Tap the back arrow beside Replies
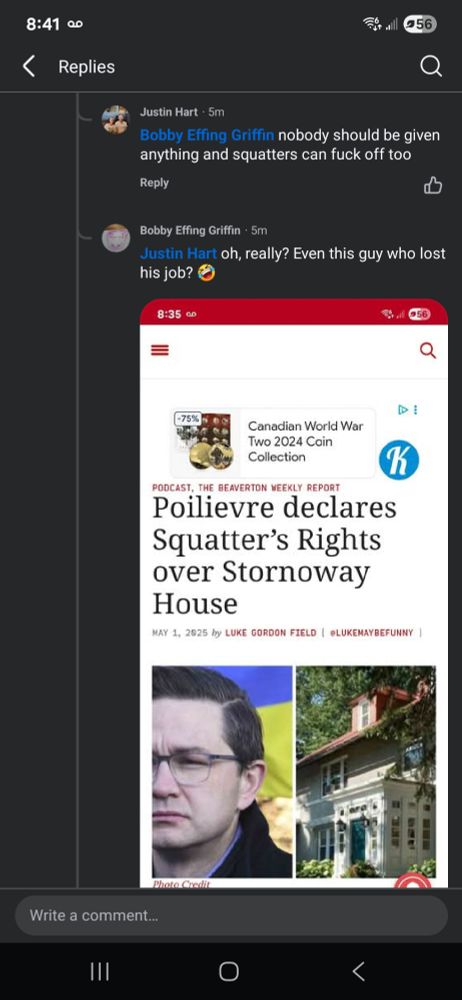 29,66
